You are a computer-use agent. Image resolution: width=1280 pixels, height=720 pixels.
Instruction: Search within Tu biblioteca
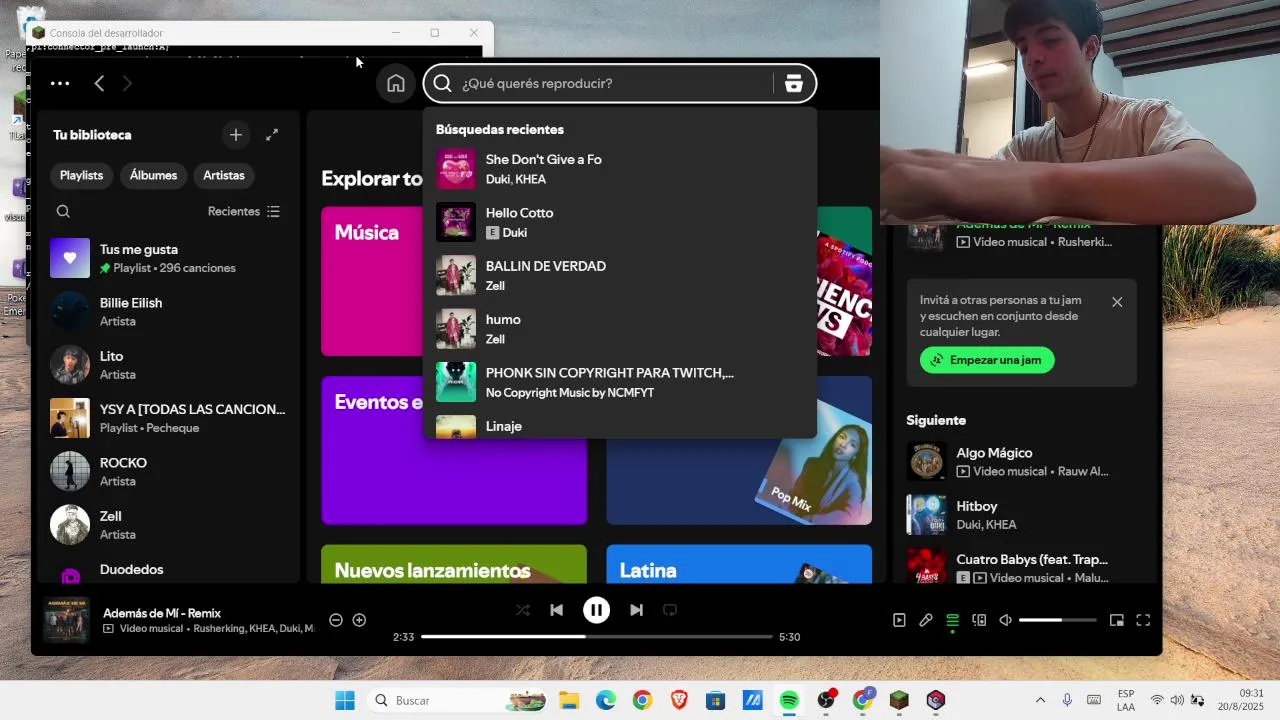pyautogui.click(x=63, y=211)
